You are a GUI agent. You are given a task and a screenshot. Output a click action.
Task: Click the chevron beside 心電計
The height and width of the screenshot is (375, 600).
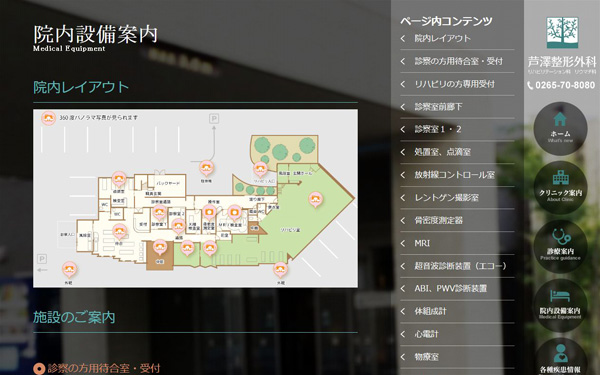[403, 334]
